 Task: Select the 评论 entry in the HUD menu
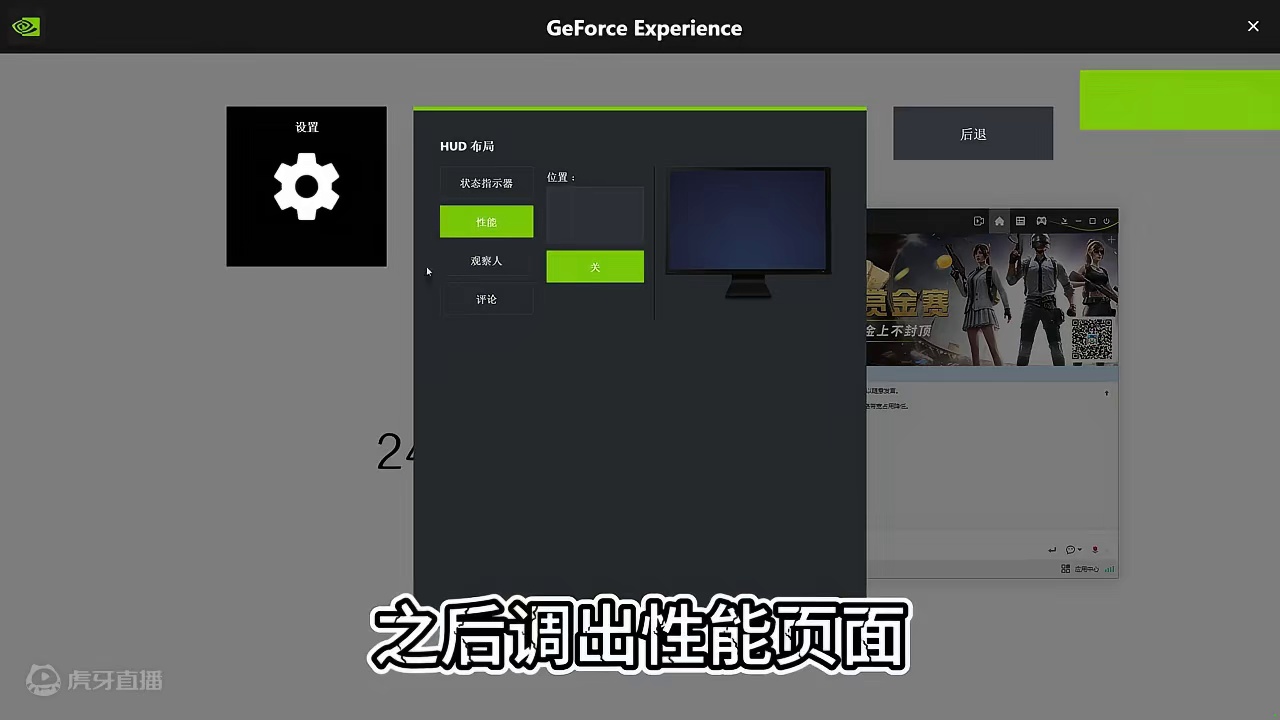click(x=486, y=299)
